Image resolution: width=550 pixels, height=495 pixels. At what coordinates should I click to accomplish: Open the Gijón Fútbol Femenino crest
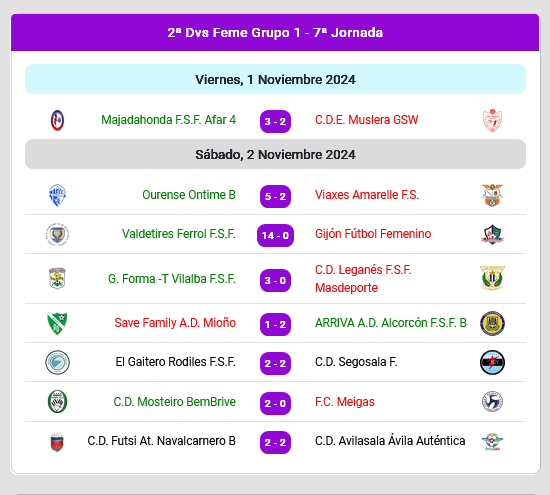click(x=492, y=234)
